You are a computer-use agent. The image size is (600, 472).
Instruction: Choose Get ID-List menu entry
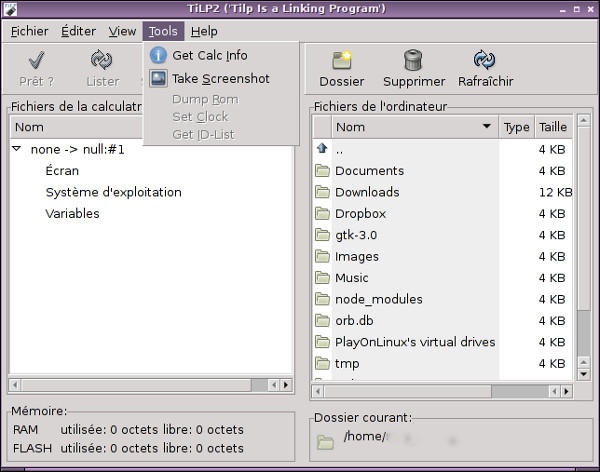point(221,134)
